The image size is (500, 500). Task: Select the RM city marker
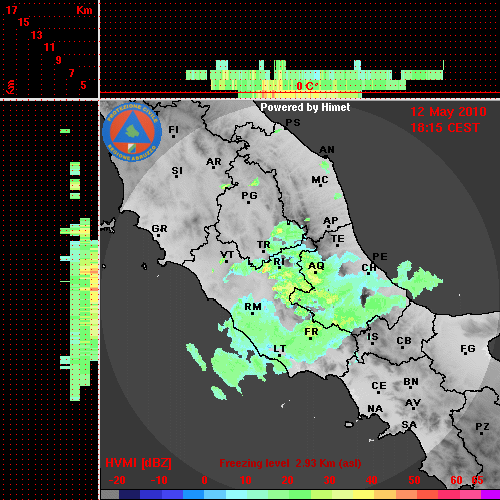coord(253,309)
